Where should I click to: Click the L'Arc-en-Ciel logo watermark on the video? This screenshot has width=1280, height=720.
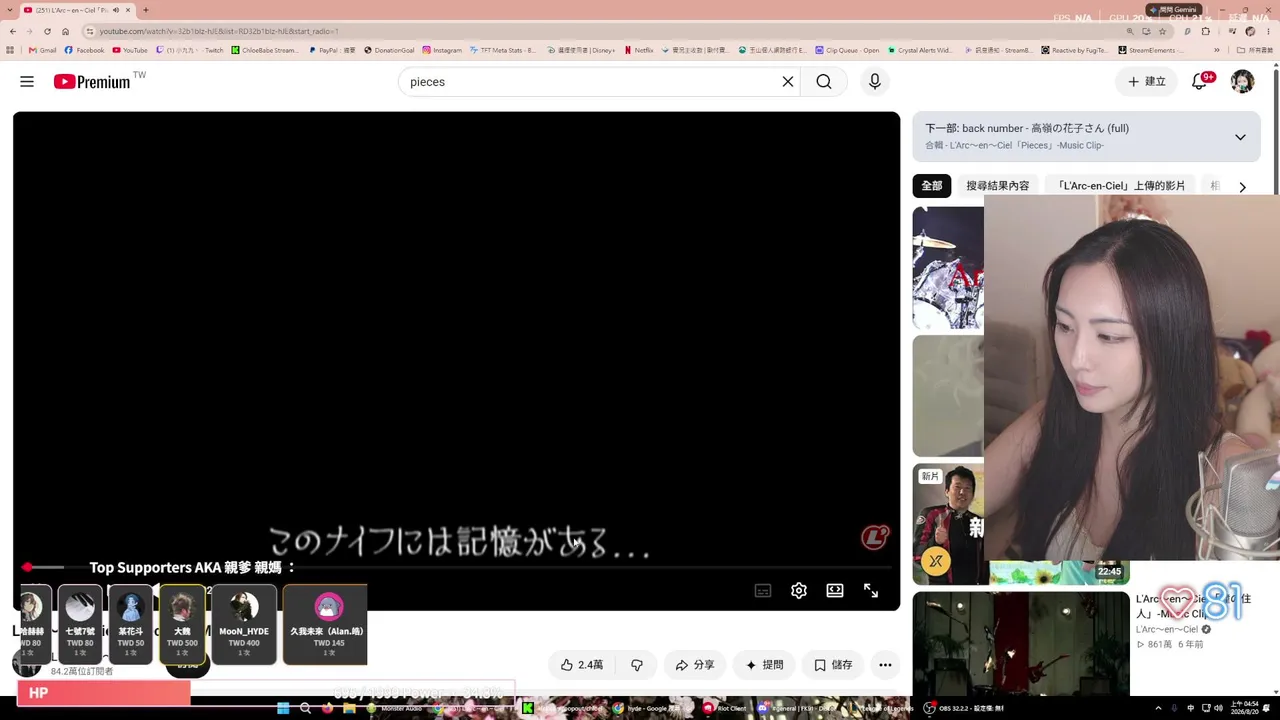click(x=875, y=538)
